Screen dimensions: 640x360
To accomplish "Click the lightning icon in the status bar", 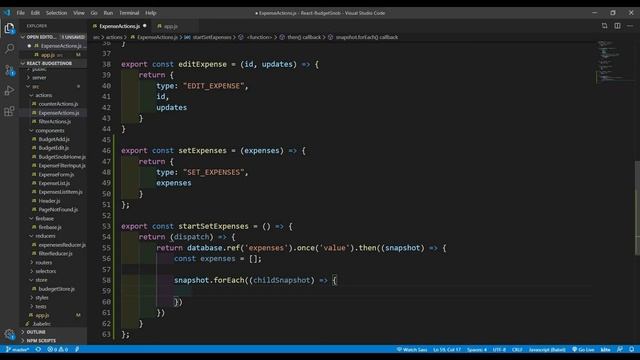I will [x=77, y=349].
